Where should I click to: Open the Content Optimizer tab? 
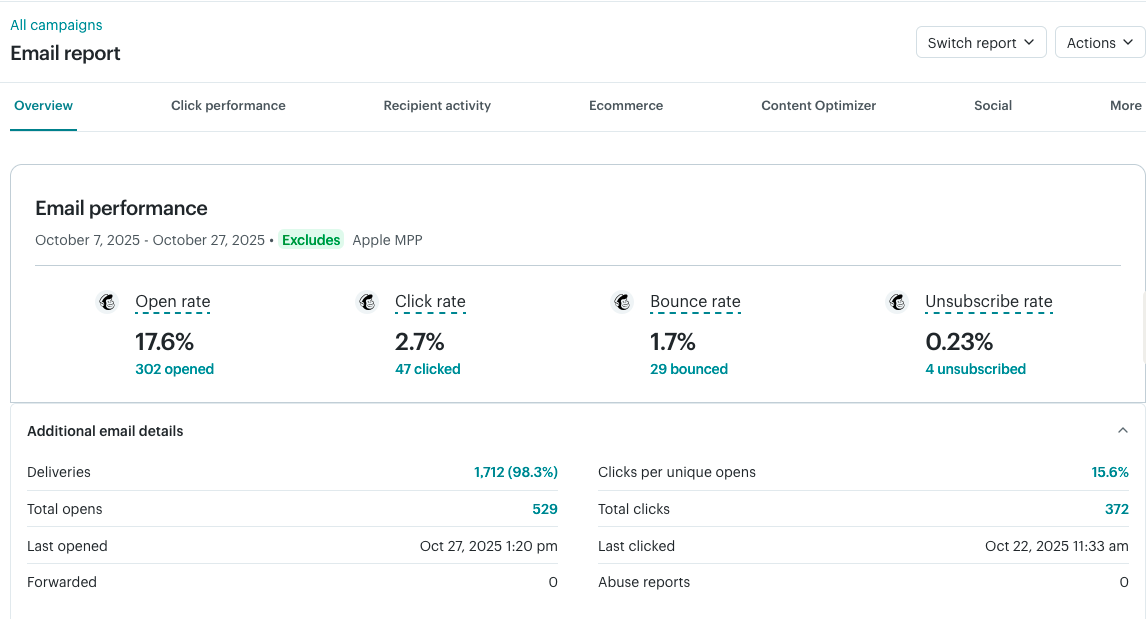point(818,105)
